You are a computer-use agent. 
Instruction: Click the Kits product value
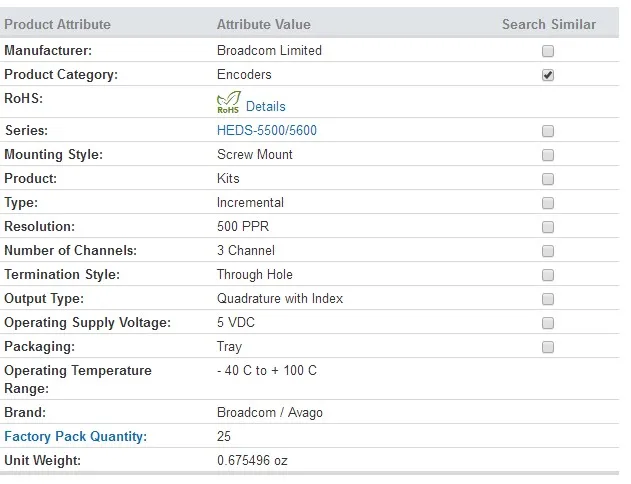click(x=228, y=179)
